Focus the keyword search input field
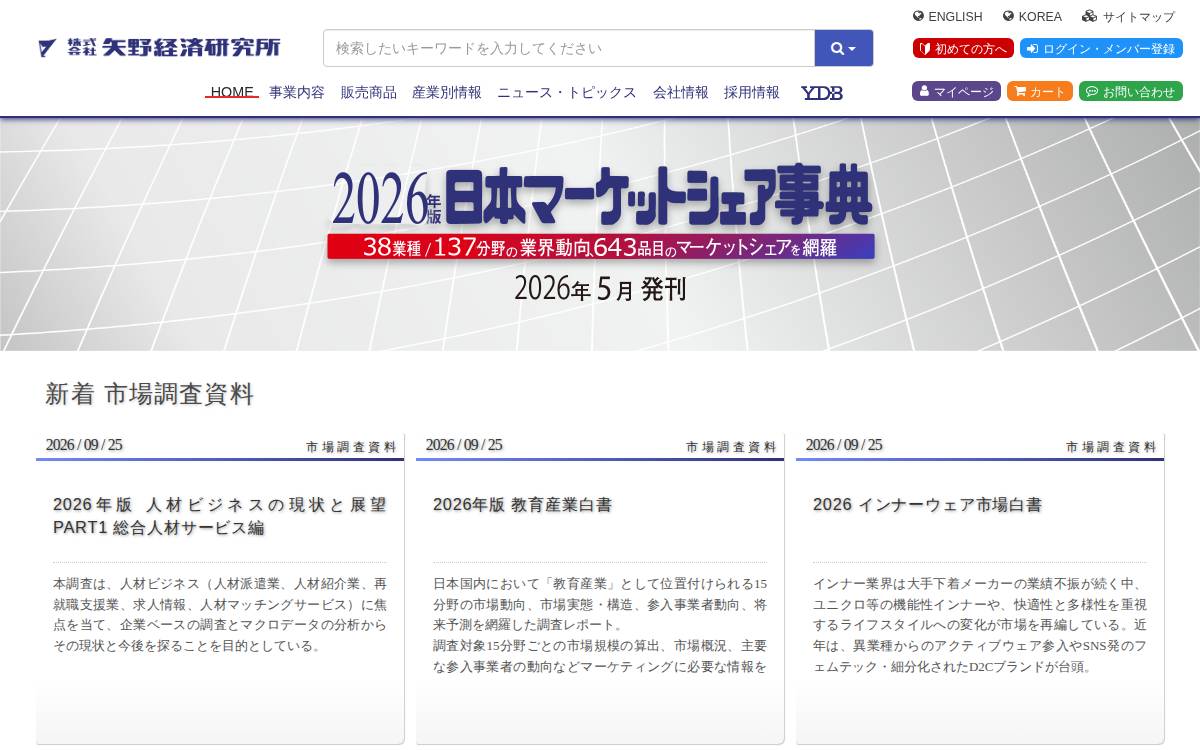 tap(569, 48)
